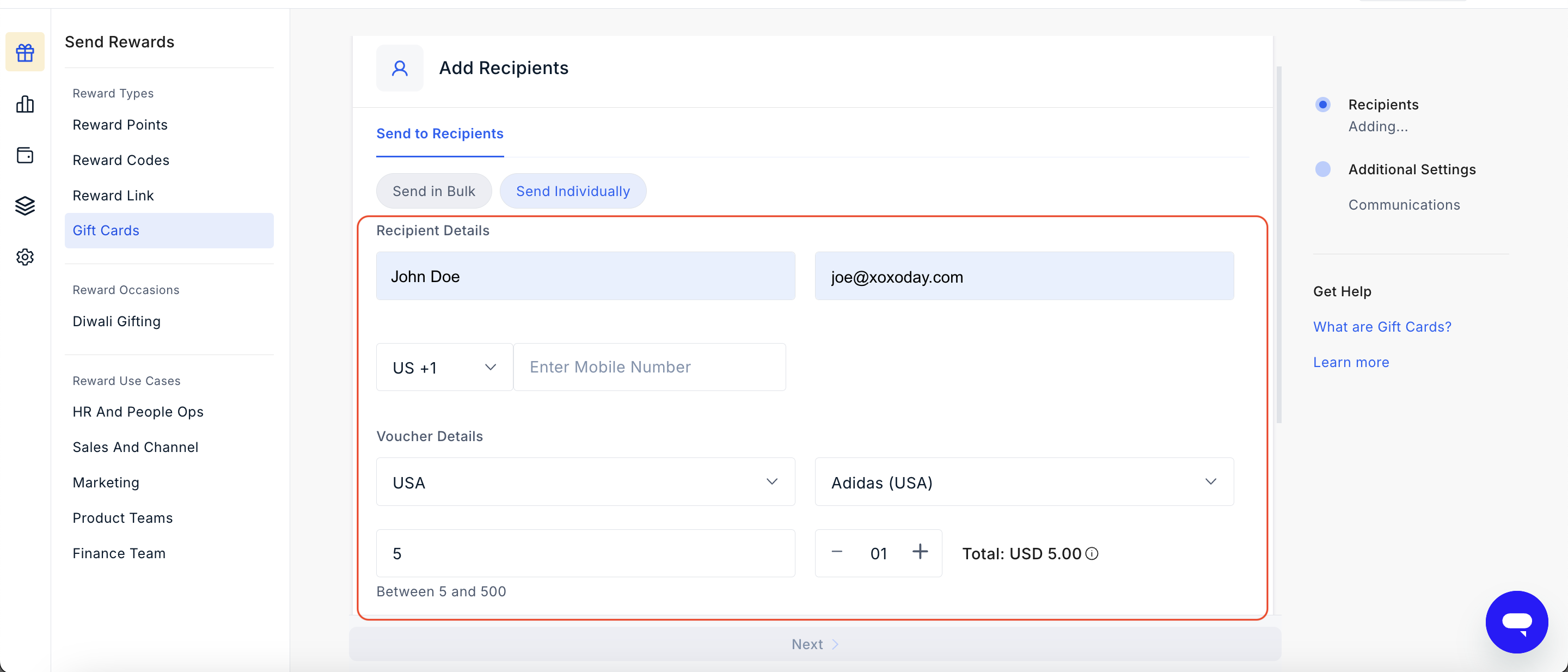Click the quantity value 01
This screenshot has width=1568, height=672.
[x=878, y=553]
